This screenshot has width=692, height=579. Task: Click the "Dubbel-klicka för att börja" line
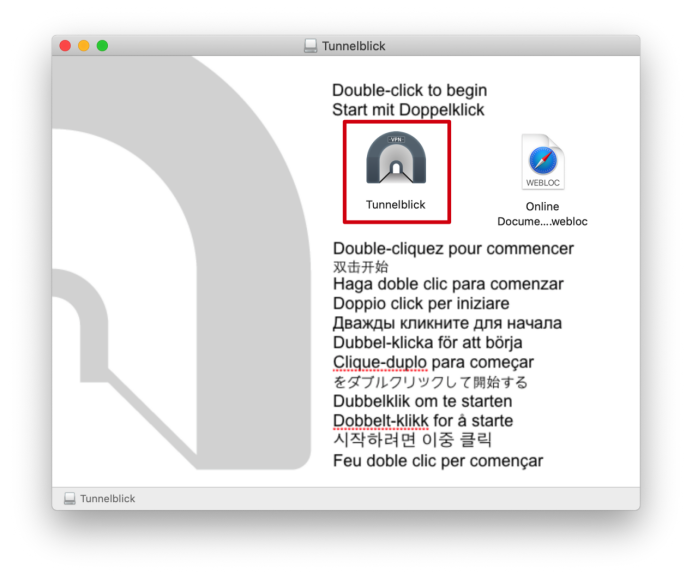[427, 342]
